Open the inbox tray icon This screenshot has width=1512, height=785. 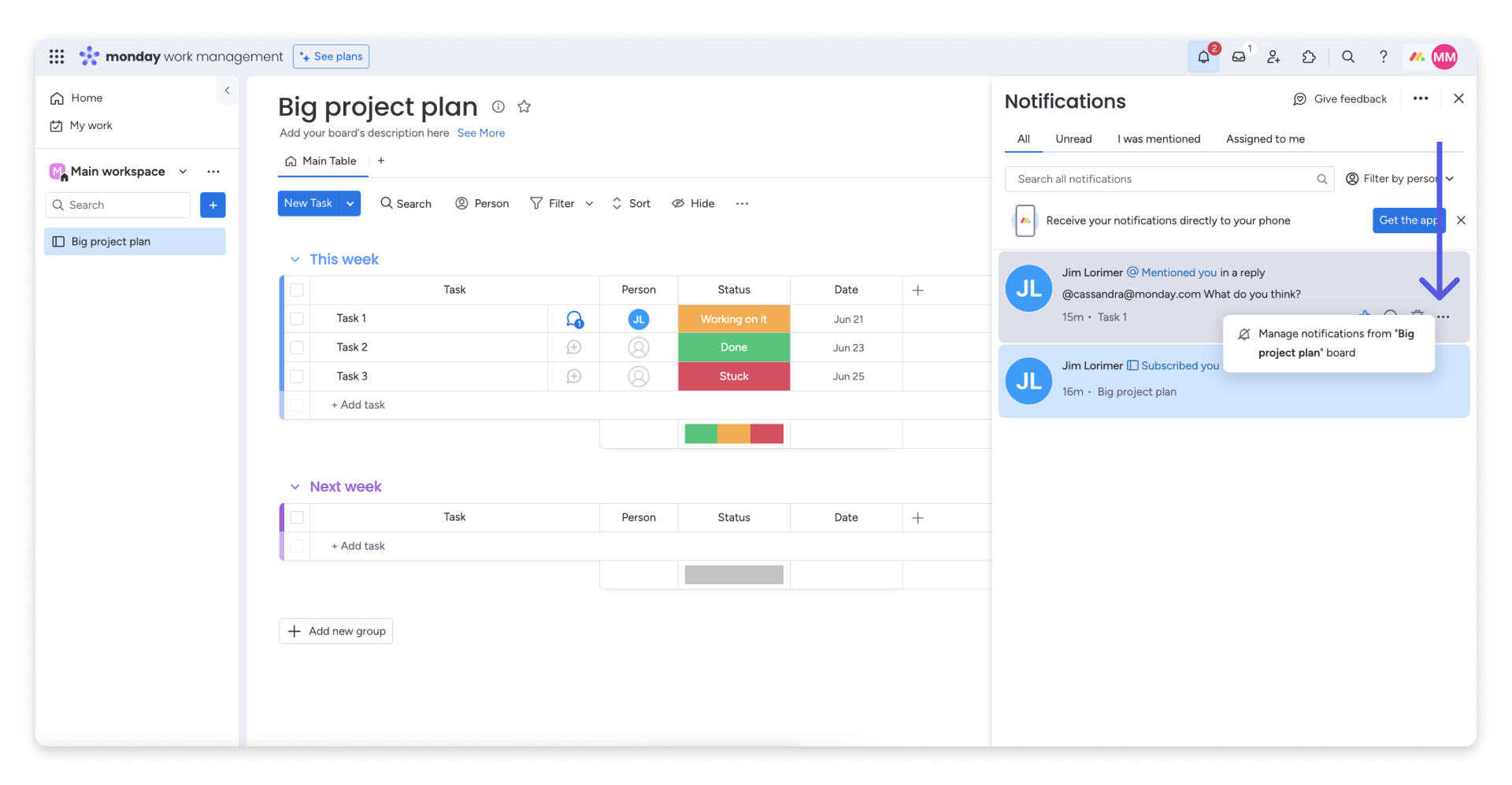point(1239,57)
